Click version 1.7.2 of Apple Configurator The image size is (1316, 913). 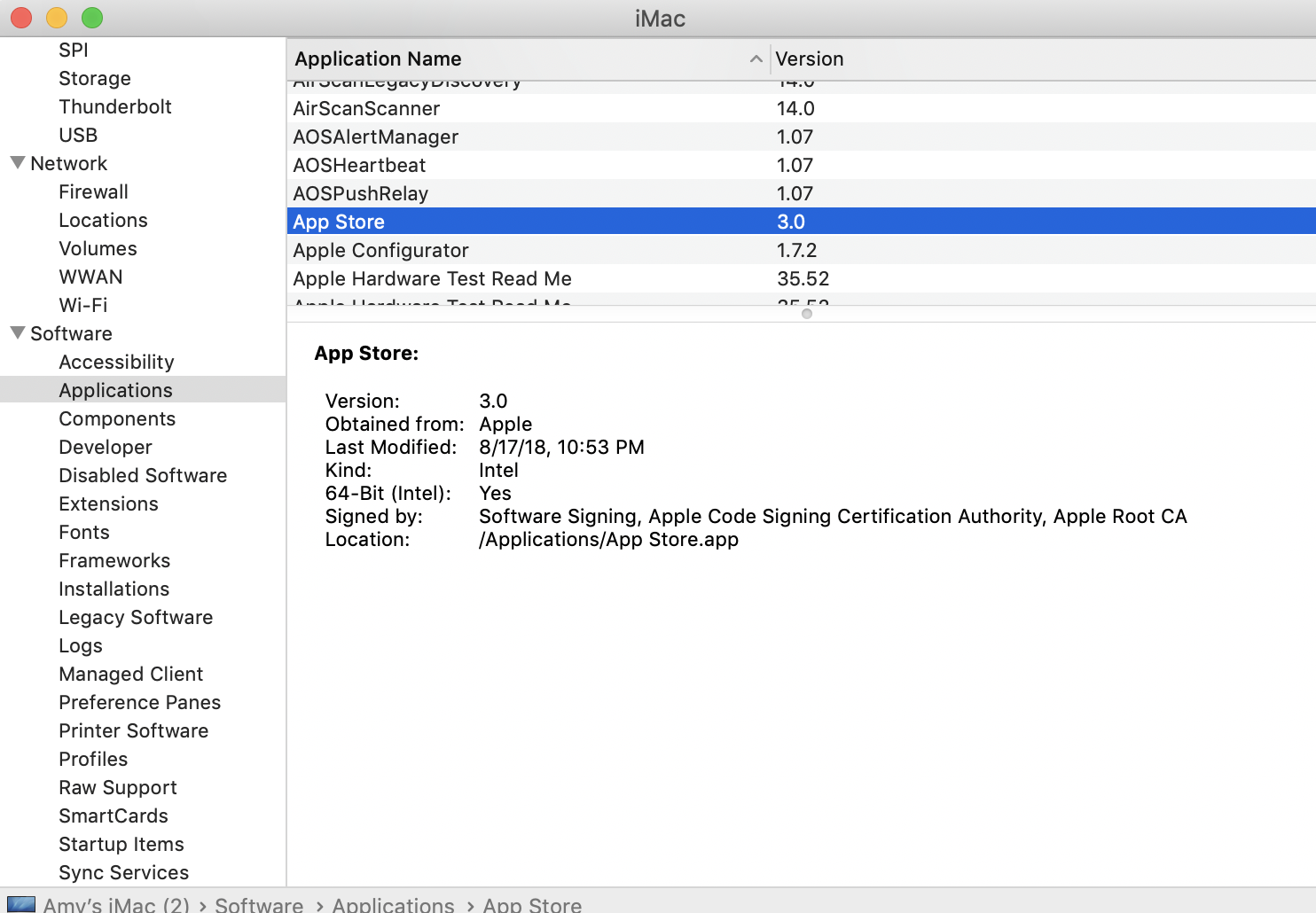click(x=797, y=250)
